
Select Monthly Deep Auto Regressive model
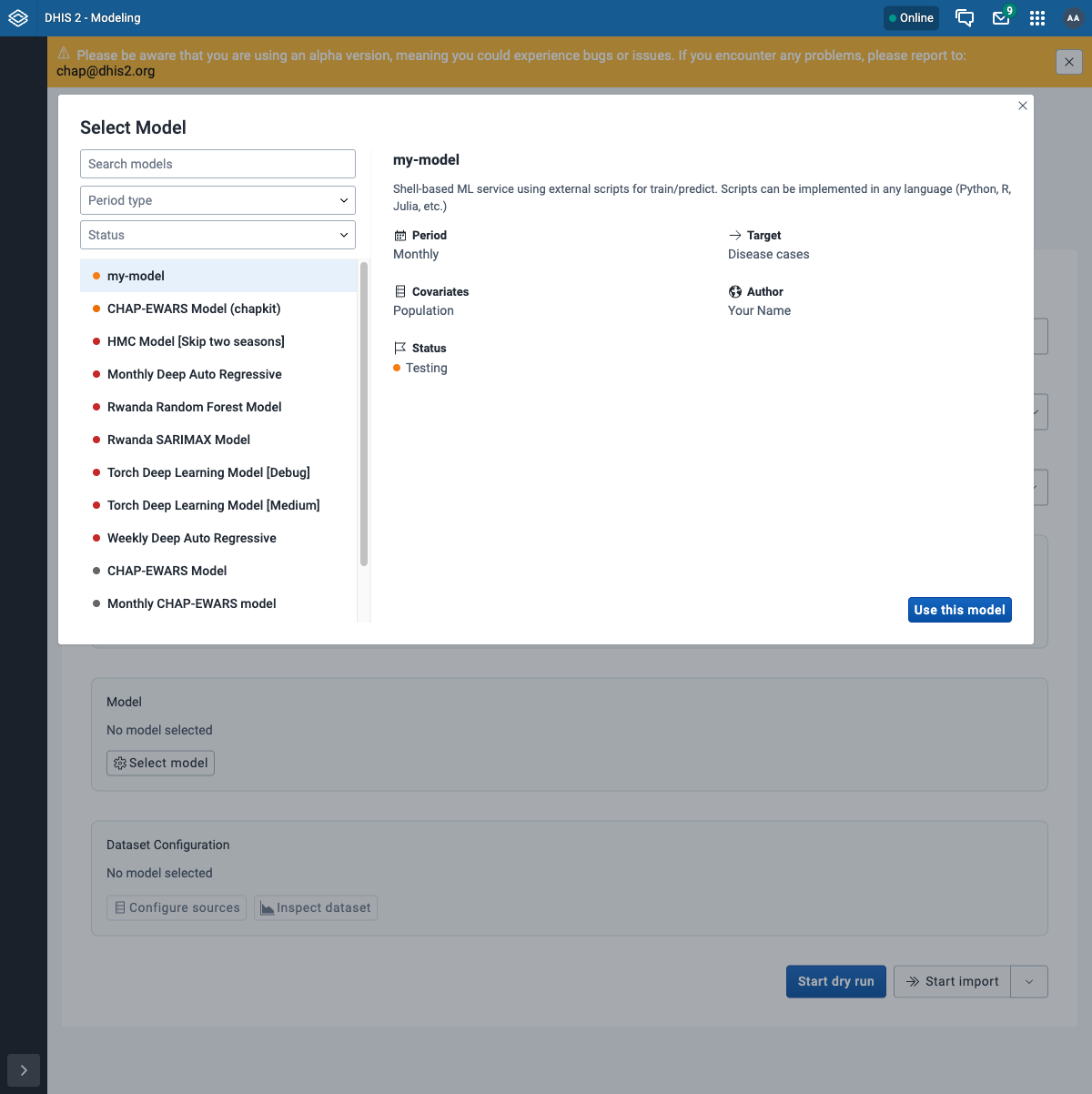[218, 374]
